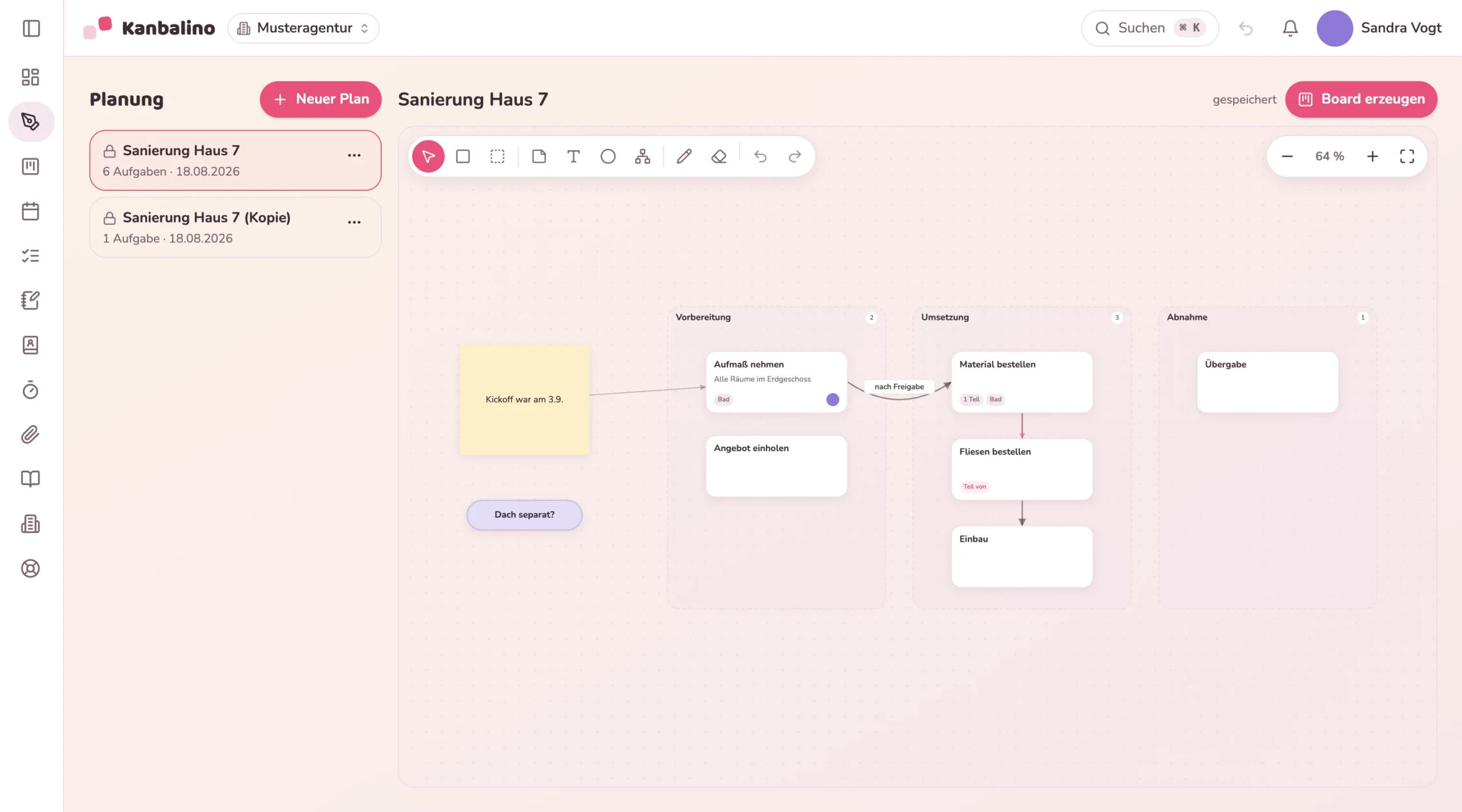Select the Aufmaß nehmen task card
This screenshot has height=812, width=1462.
click(776, 382)
